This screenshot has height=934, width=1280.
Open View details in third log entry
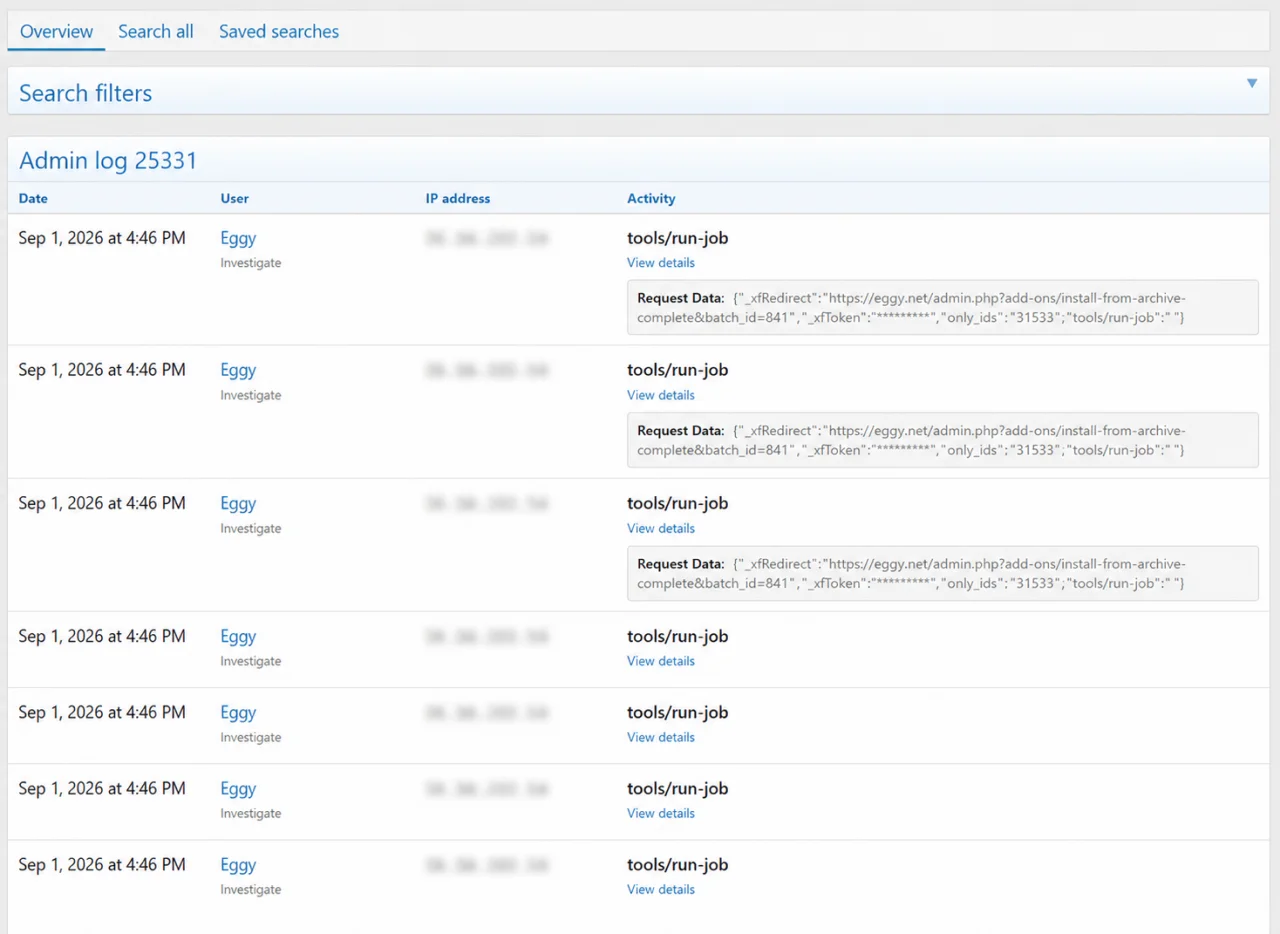tap(661, 528)
